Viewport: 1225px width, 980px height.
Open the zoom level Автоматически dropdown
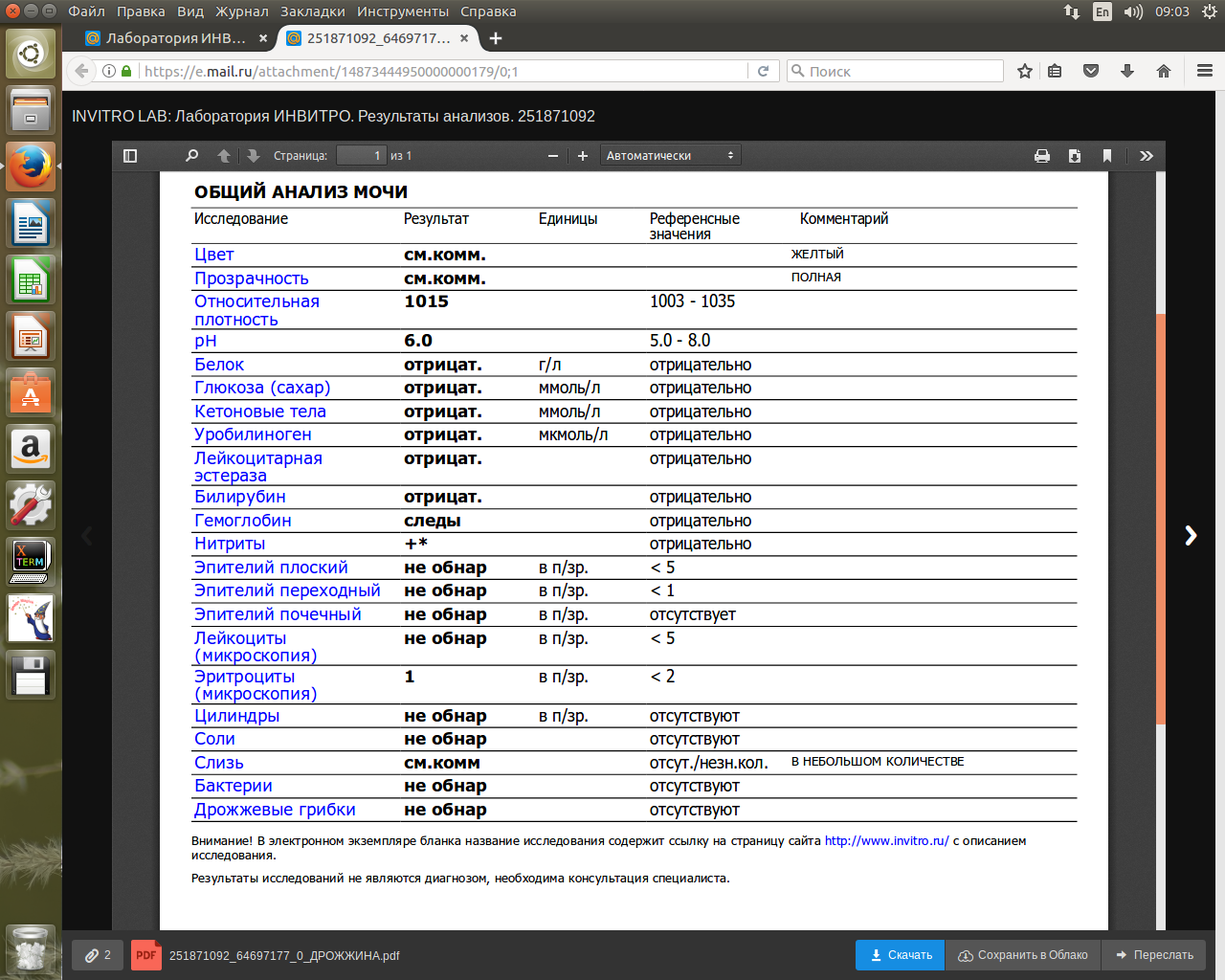670,156
